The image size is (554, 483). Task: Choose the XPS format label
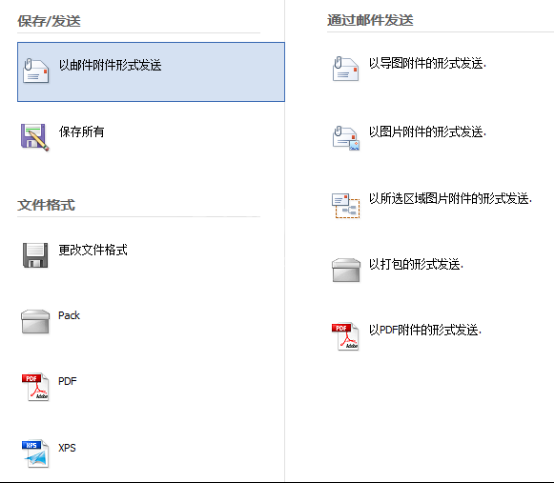coord(67,448)
